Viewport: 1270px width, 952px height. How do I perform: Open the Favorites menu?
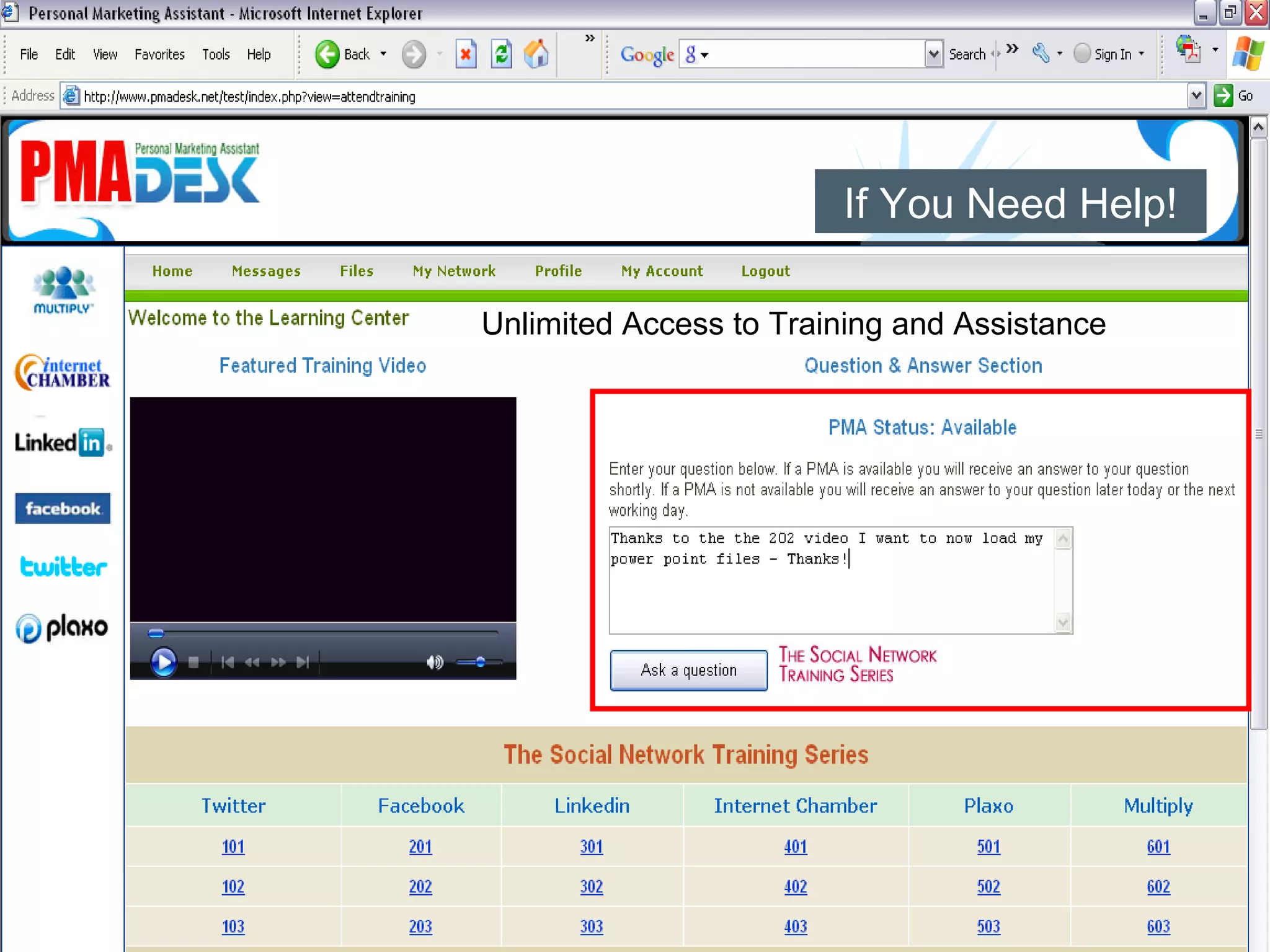159,55
